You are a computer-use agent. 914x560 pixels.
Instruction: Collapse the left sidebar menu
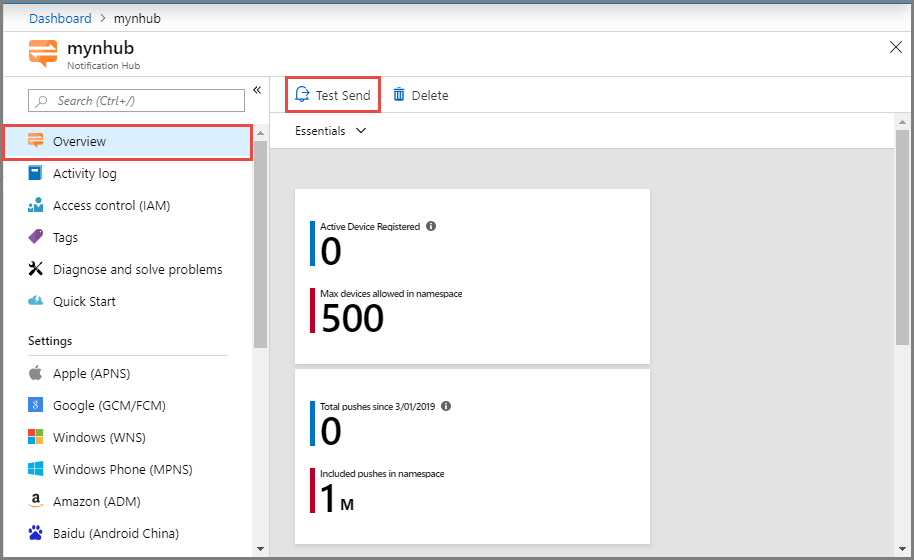(257, 90)
